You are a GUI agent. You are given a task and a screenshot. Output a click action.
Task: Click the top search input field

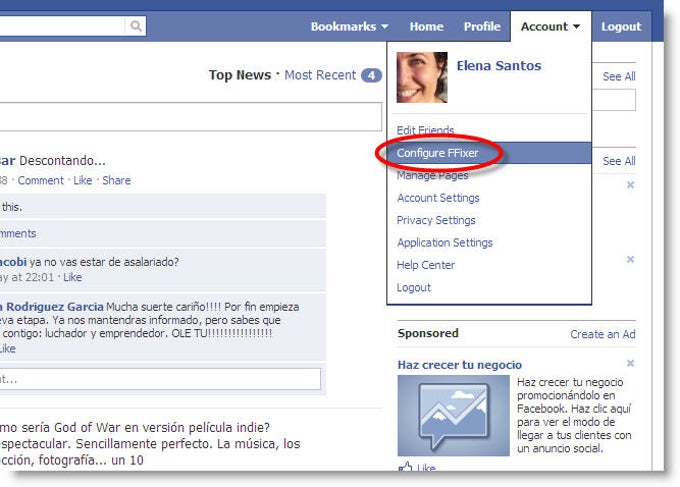tap(62, 26)
